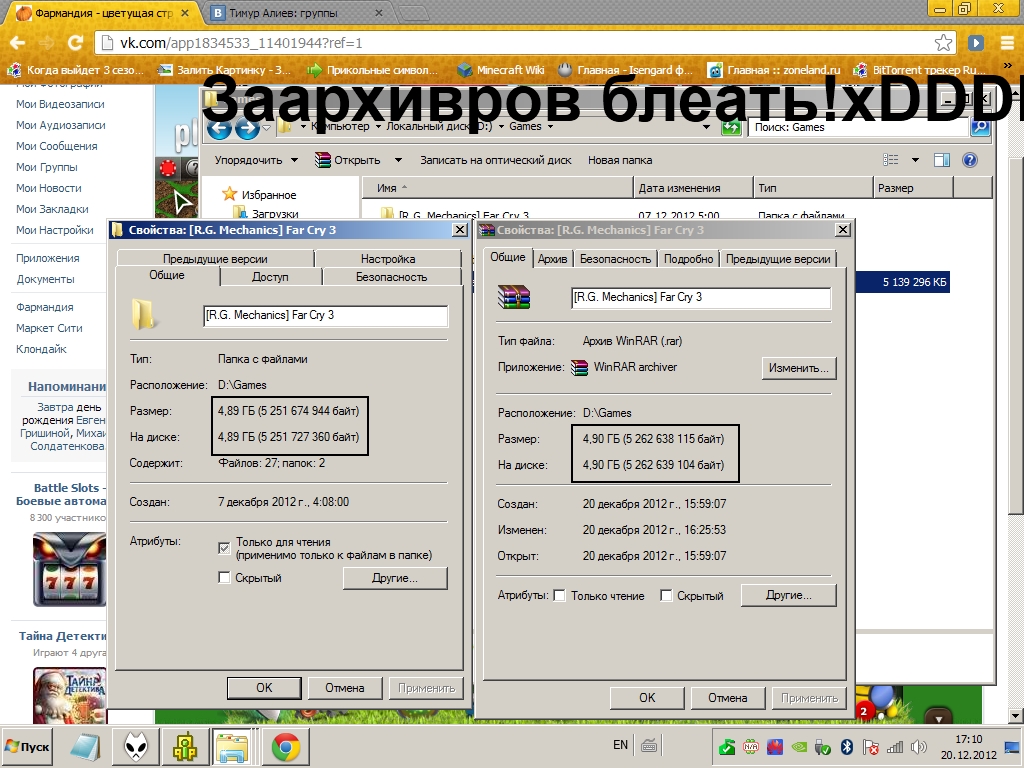Open volume speaker tray icon
The image size is (1024, 768).
pyautogui.click(x=919, y=747)
